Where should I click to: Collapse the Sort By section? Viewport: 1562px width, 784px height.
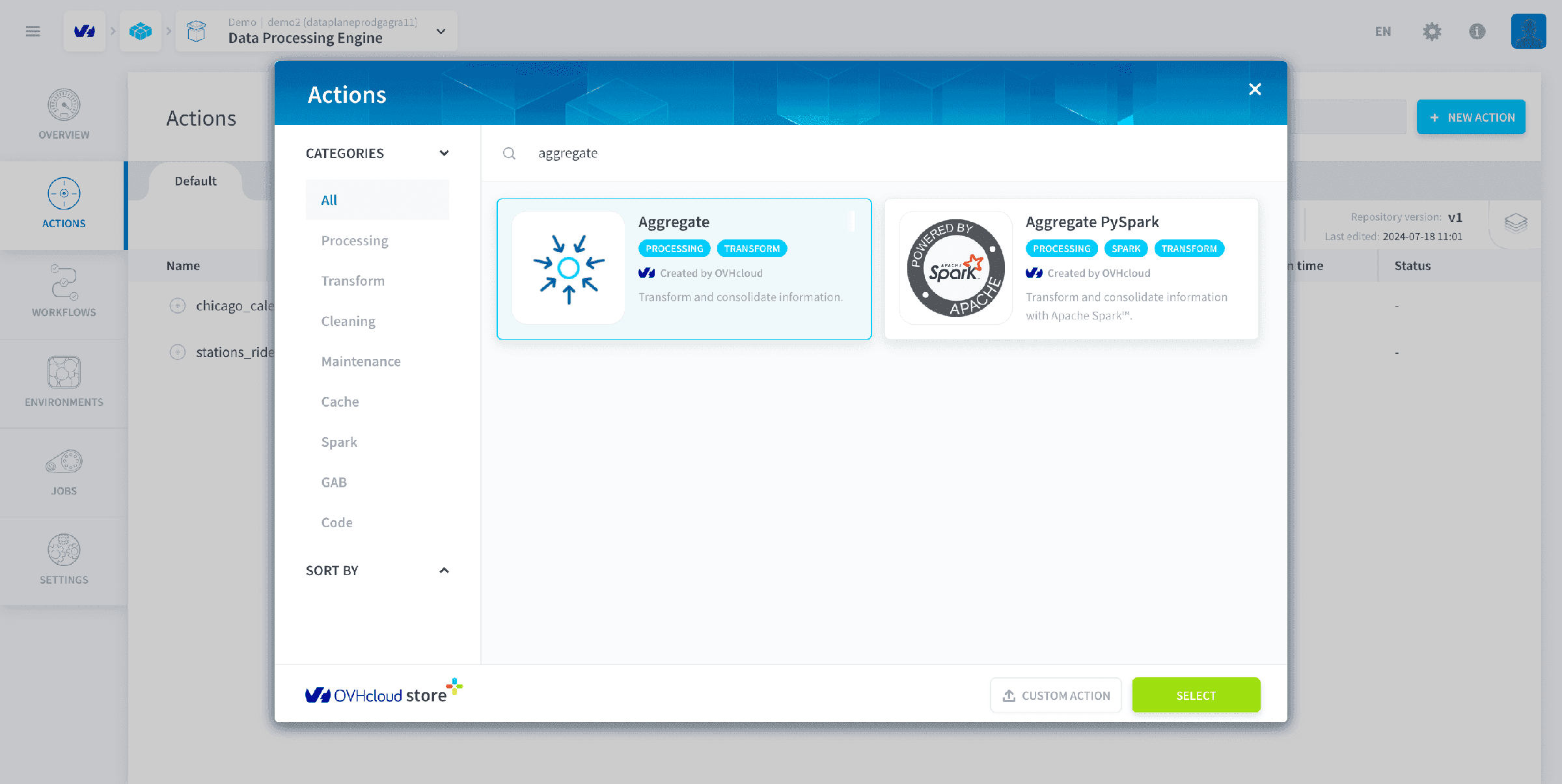[444, 571]
